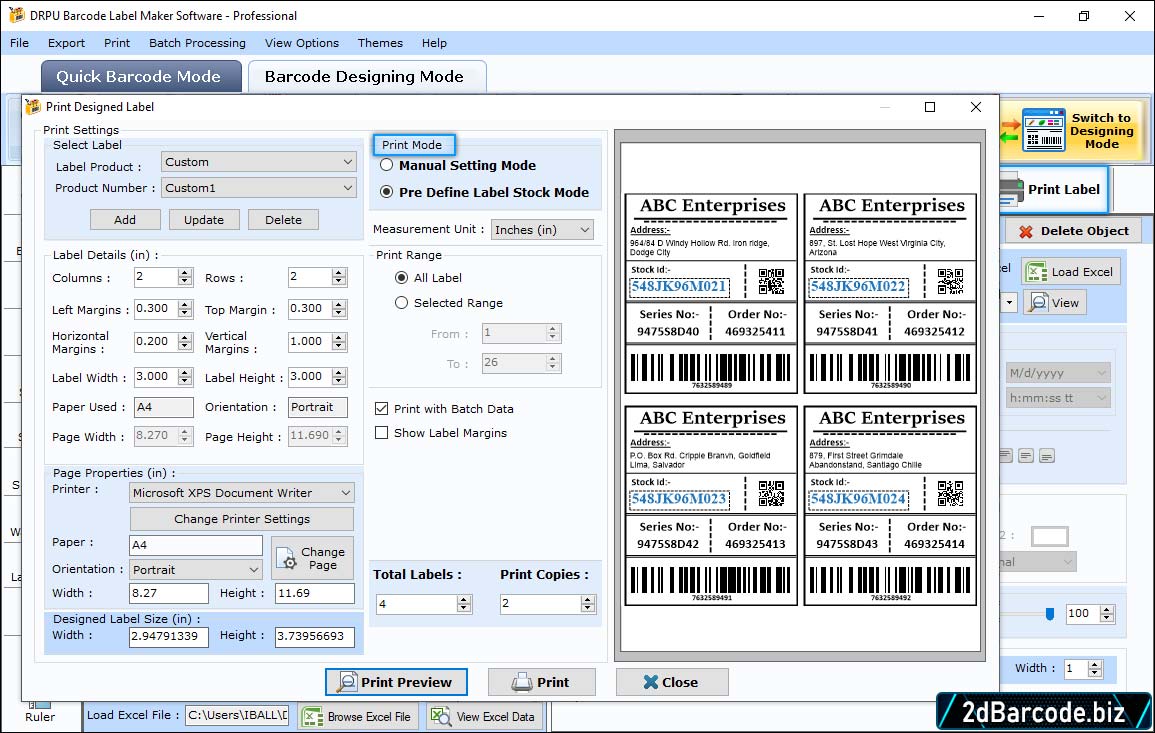The width and height of the screenshot is (1155, 733).
Task: Switch to Barcode Designing Mode tab
Action: 367,77
